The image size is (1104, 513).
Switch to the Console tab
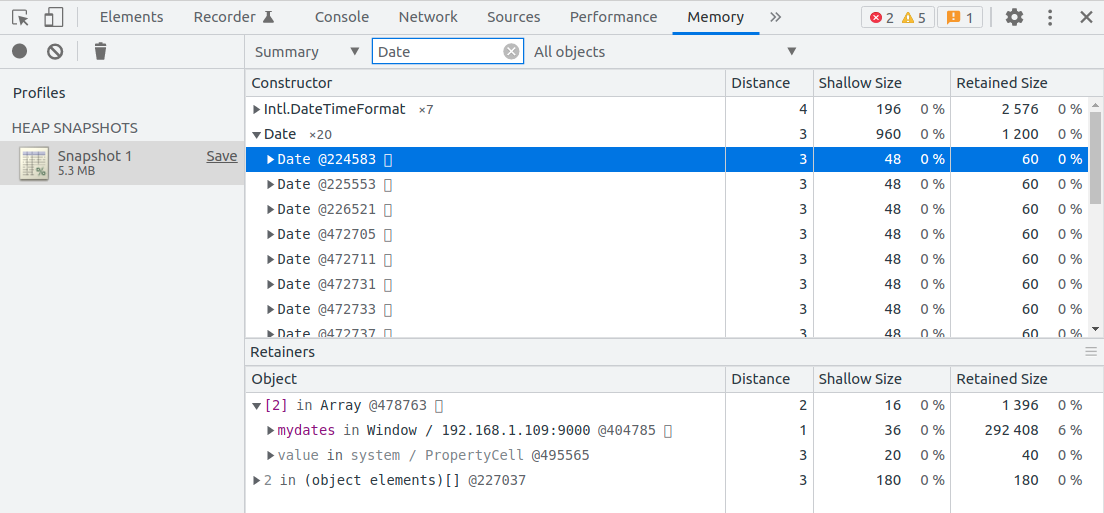pos(342,17)
